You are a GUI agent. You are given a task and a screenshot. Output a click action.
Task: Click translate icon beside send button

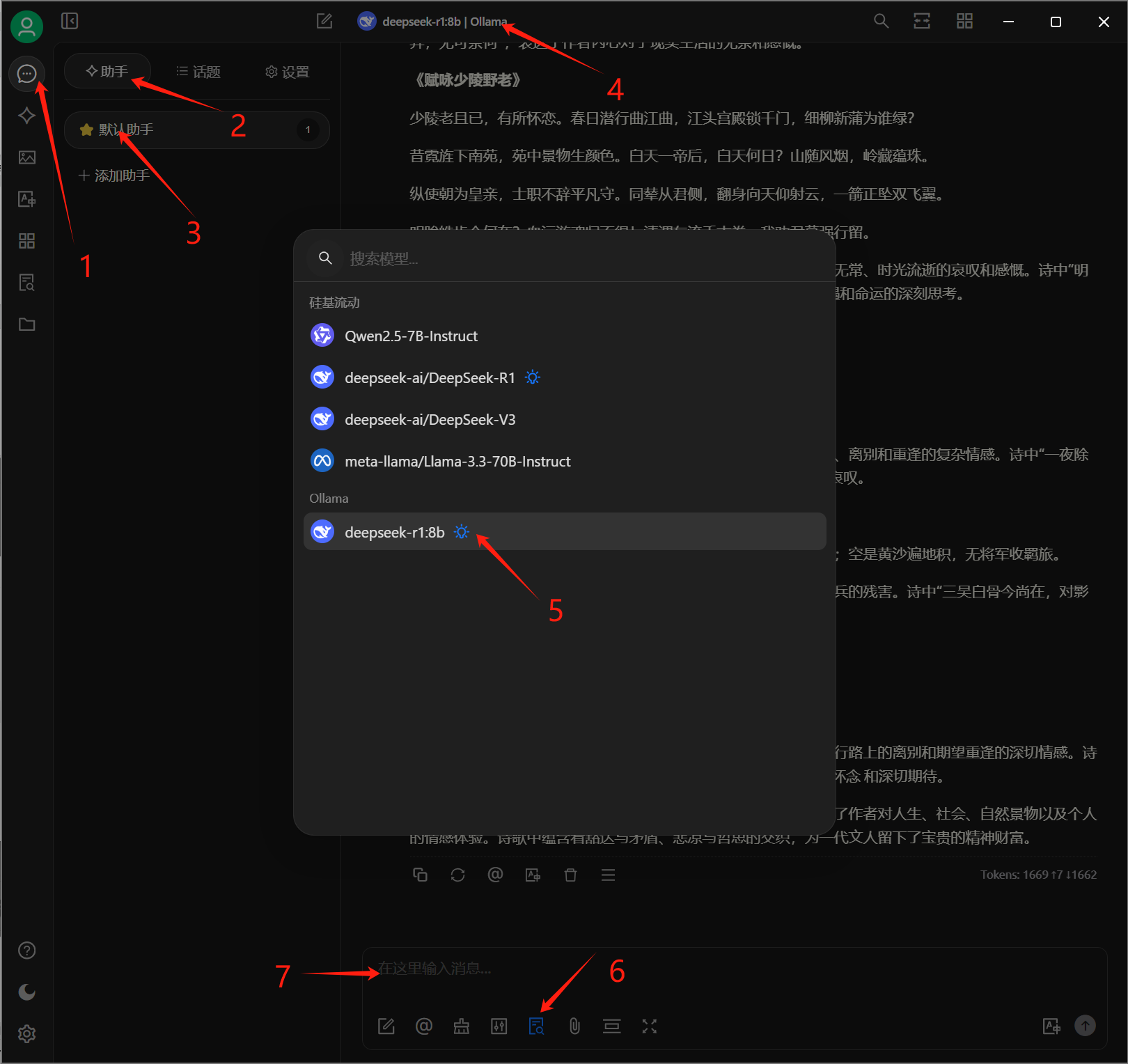(x=1051, y=1026)
